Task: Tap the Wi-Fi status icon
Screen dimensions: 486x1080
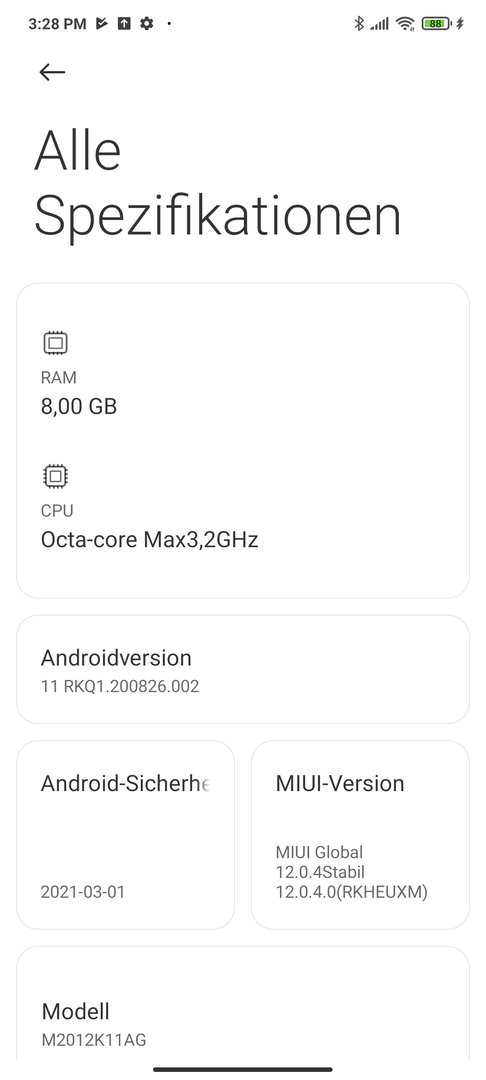Action: [405, 24]
